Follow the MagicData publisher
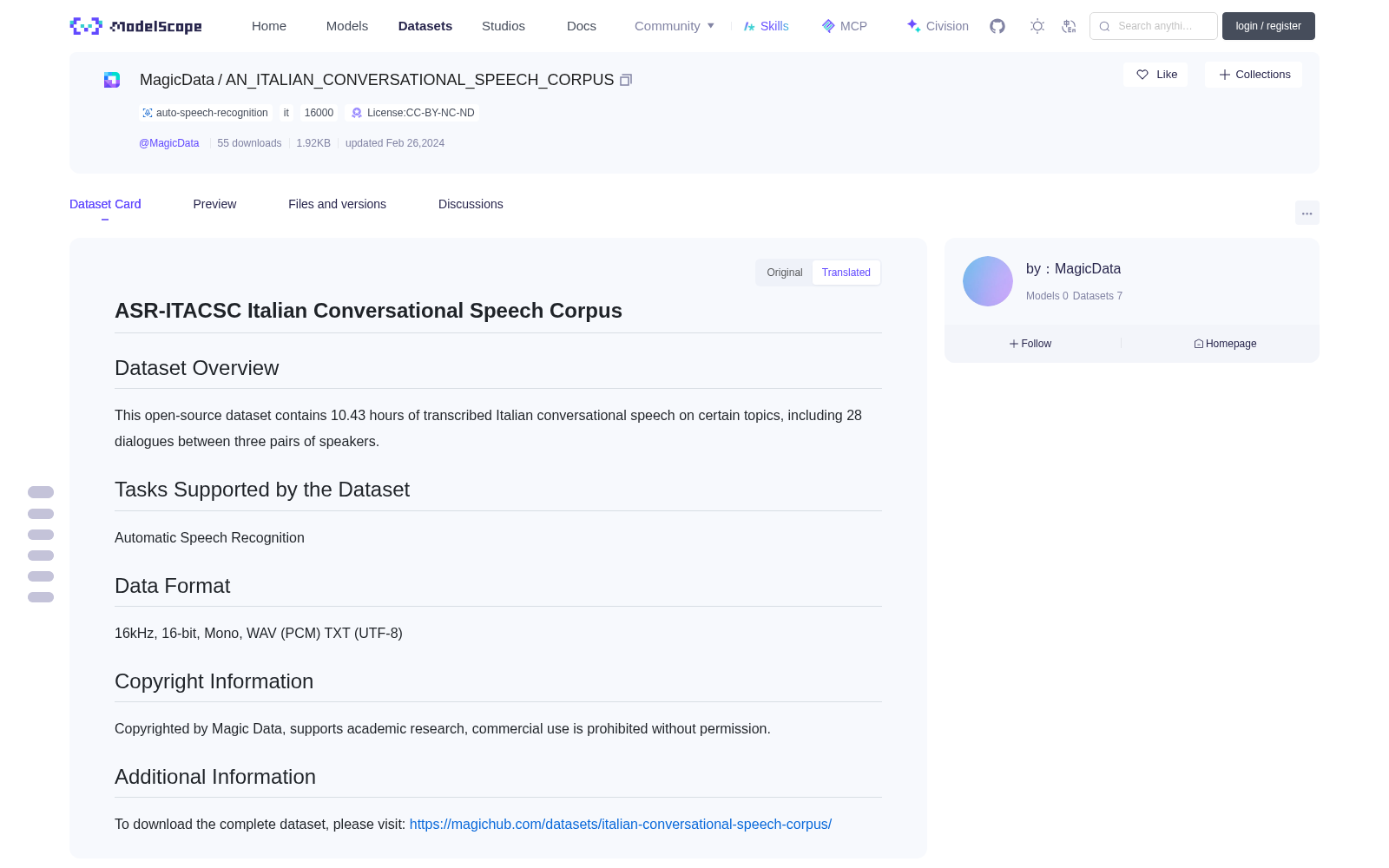This screenshot has height=868, width=1389. 1030,344
